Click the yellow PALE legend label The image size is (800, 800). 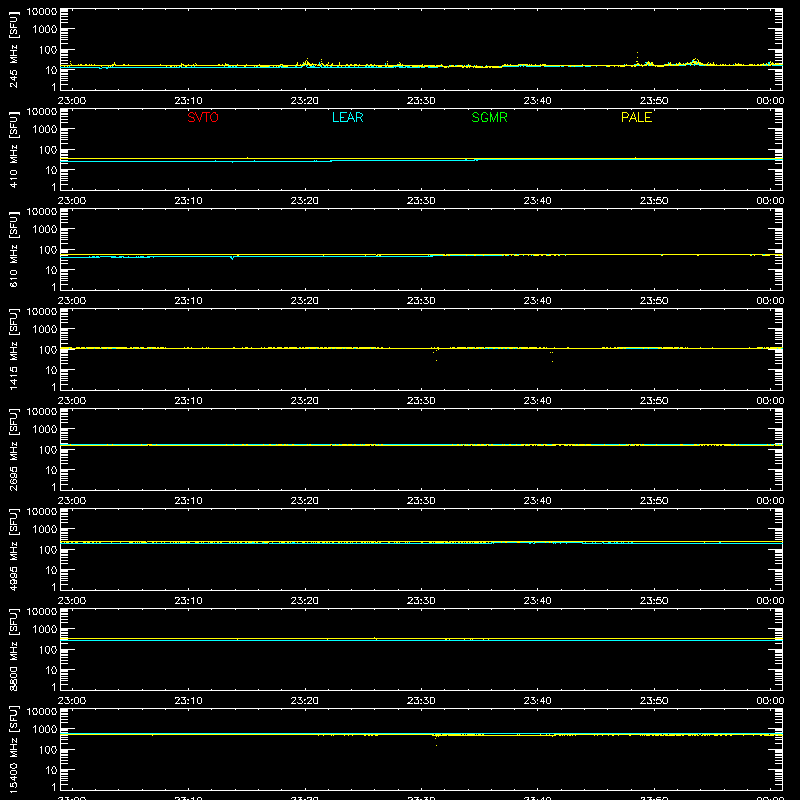point(636,117)
